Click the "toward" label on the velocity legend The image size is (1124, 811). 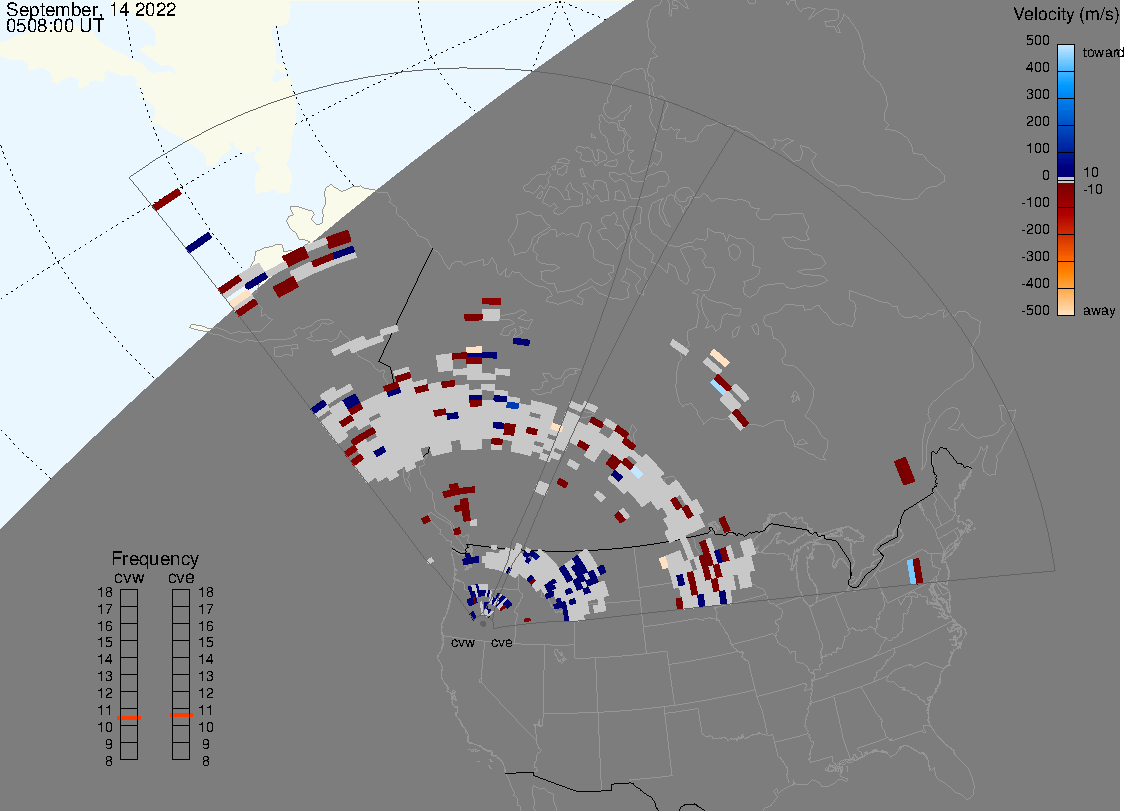point(1102,52)
